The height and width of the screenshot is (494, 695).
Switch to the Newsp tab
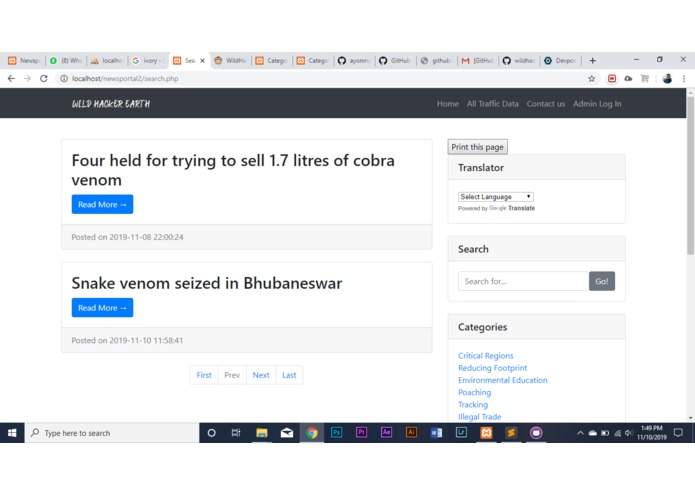coord(24,61)
